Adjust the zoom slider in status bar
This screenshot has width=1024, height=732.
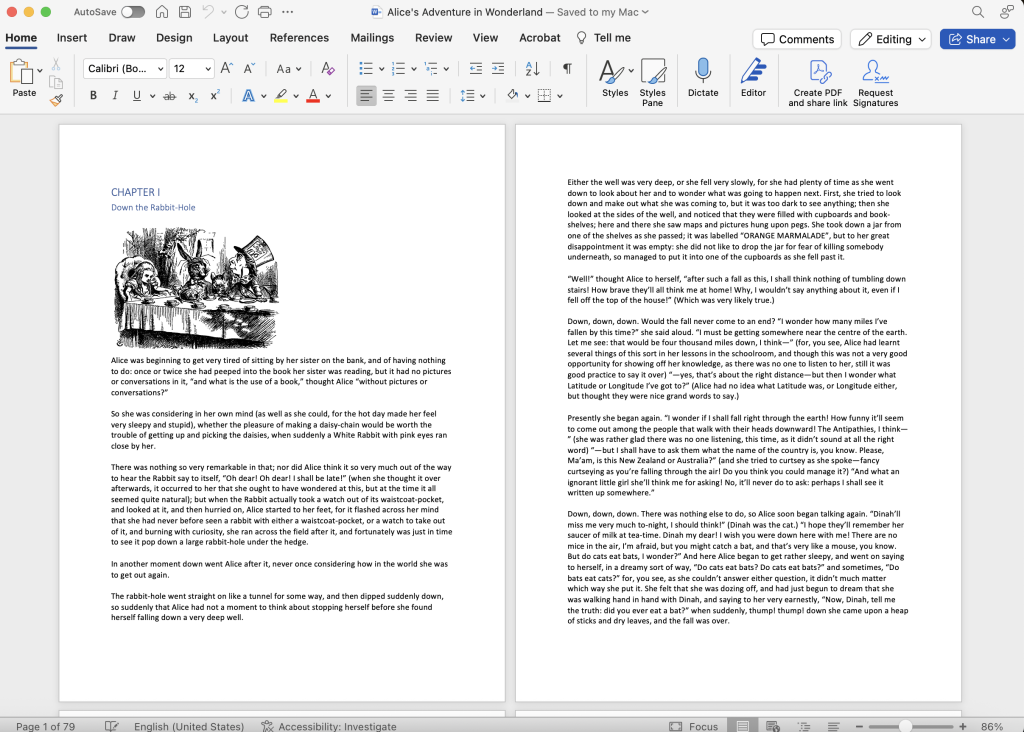905,726
